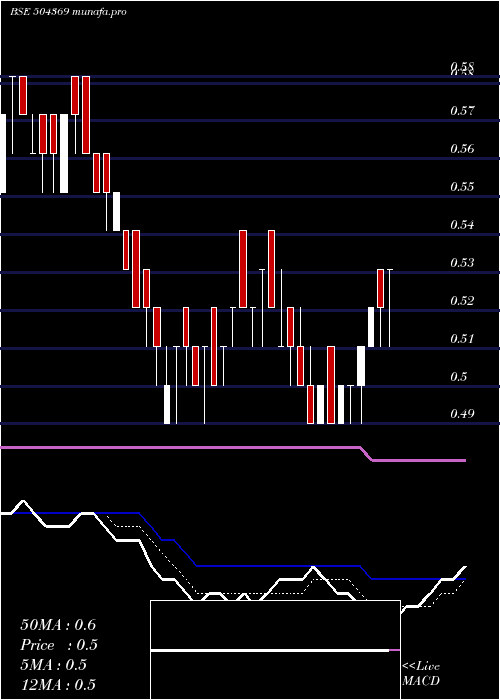The height and width of the screenshot is (700, 500).
Task: Click the <<Live MACD label
Action: pyautogui.click(x=421, y=674)
